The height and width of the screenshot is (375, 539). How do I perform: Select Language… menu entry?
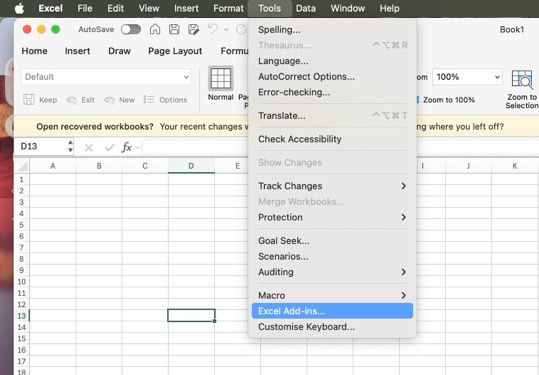click(332, 61)
